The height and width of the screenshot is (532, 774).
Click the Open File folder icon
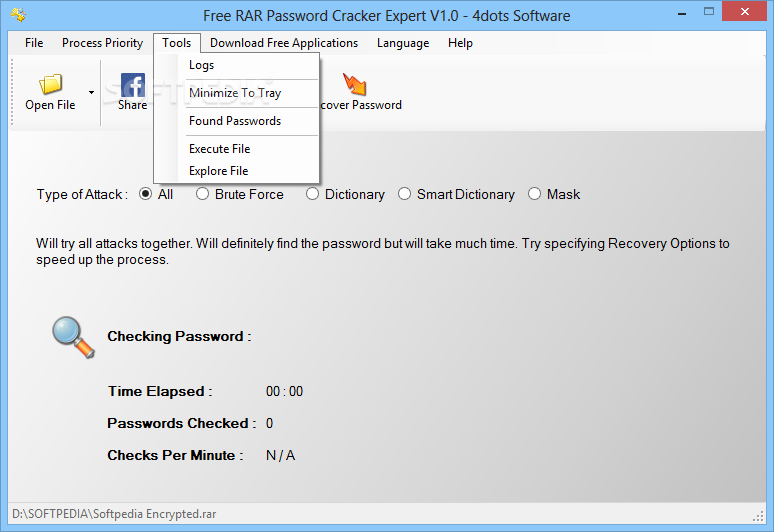click(50, 84)
